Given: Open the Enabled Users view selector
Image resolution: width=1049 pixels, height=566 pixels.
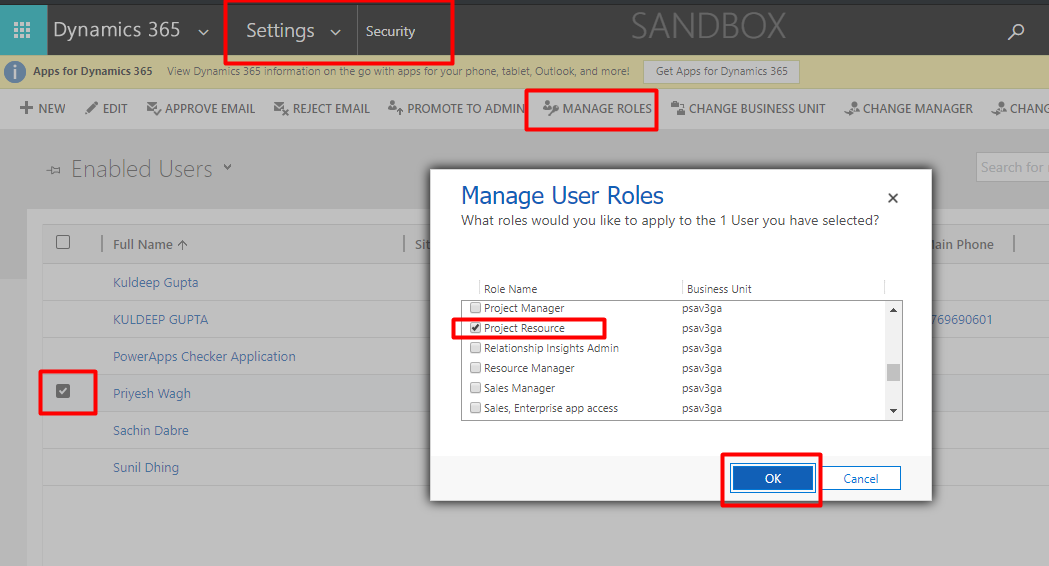Looking at the screenshot, I should tap(227, 168).
